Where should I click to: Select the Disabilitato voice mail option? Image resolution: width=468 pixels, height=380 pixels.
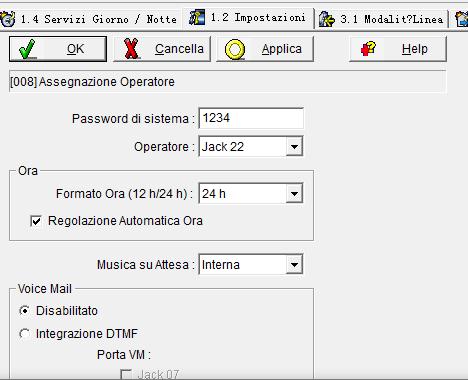24,311
